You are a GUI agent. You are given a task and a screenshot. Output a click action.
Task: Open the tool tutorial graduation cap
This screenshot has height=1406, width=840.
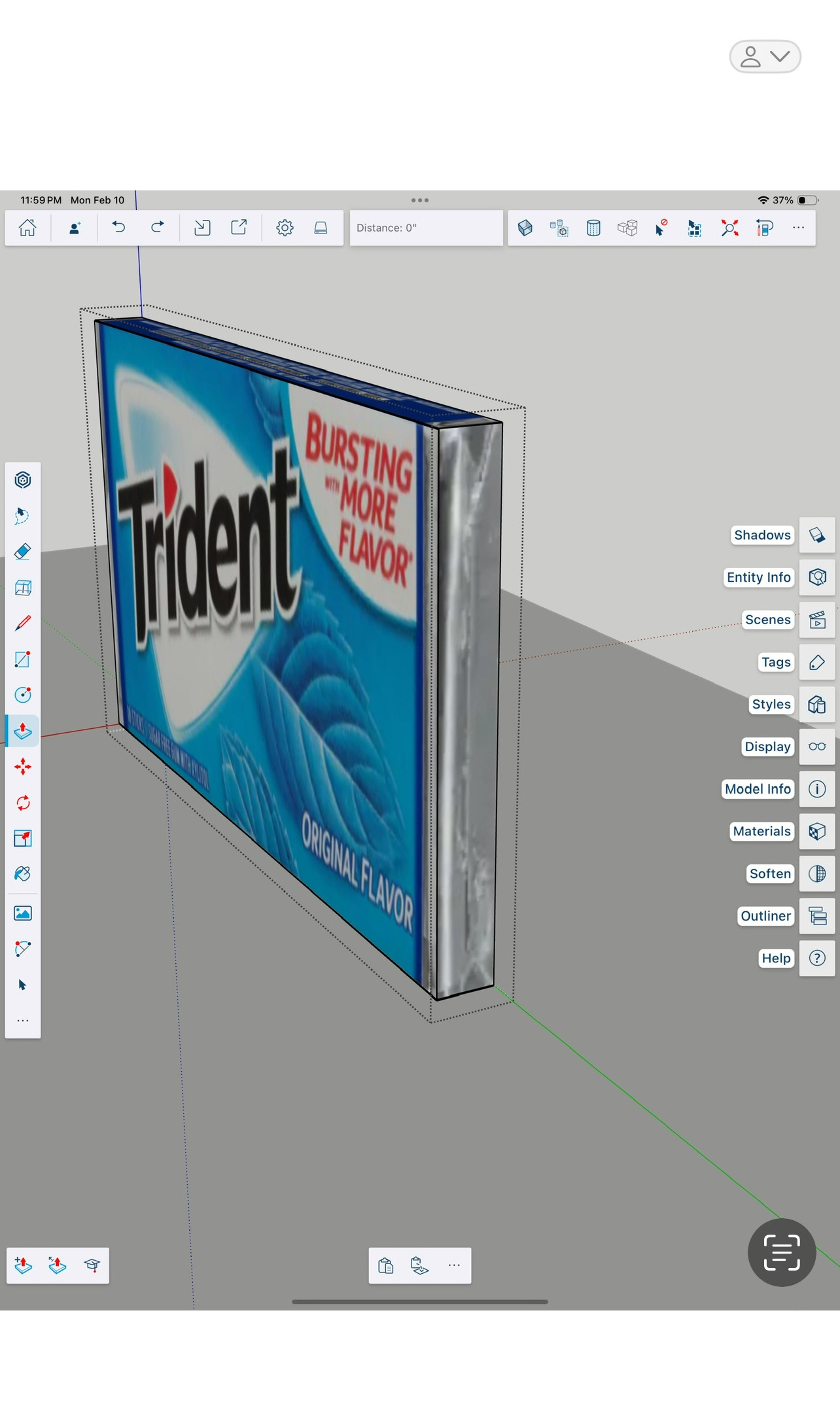point(92,1265)
